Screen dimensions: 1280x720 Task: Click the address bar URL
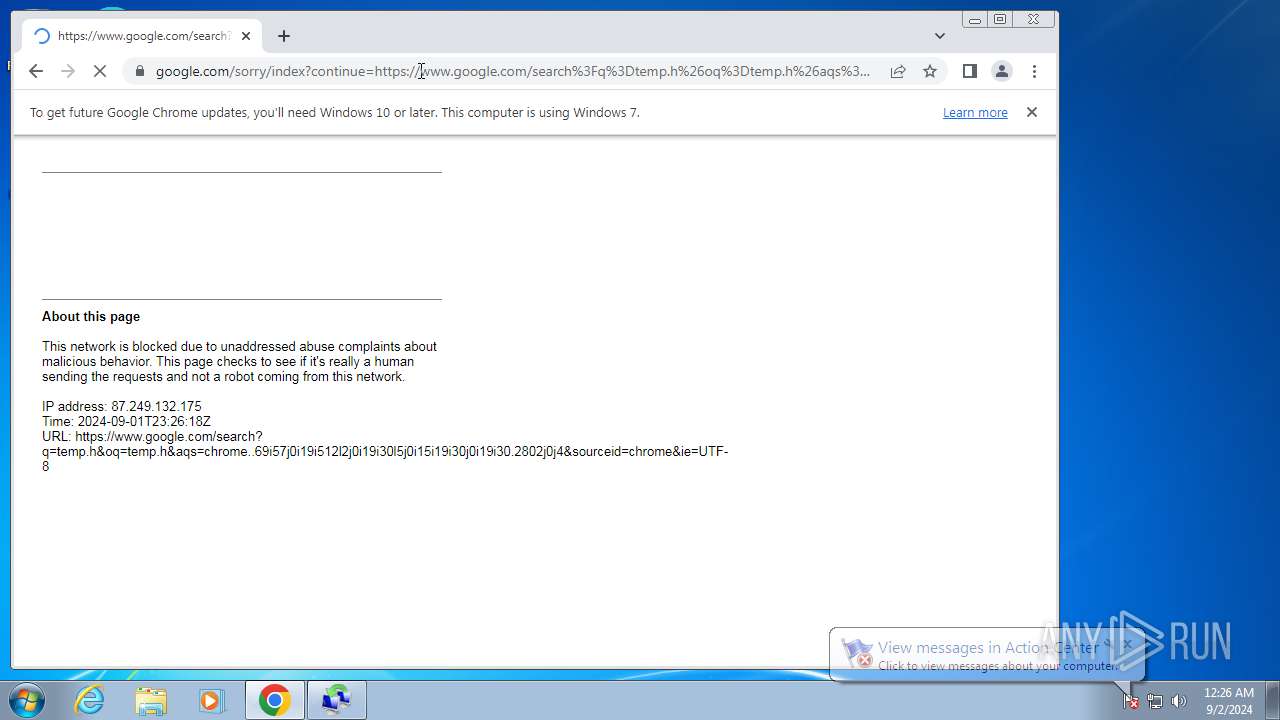(x=513, y=71)
